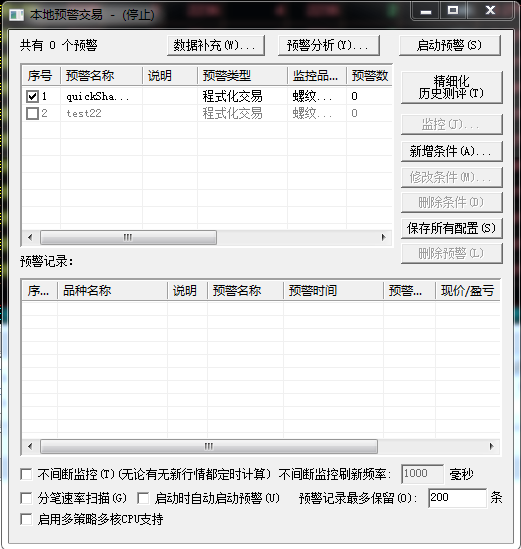
Task: Open 精细化历史测评(T)
Action: pyautogui.click(x=452, y=87)
